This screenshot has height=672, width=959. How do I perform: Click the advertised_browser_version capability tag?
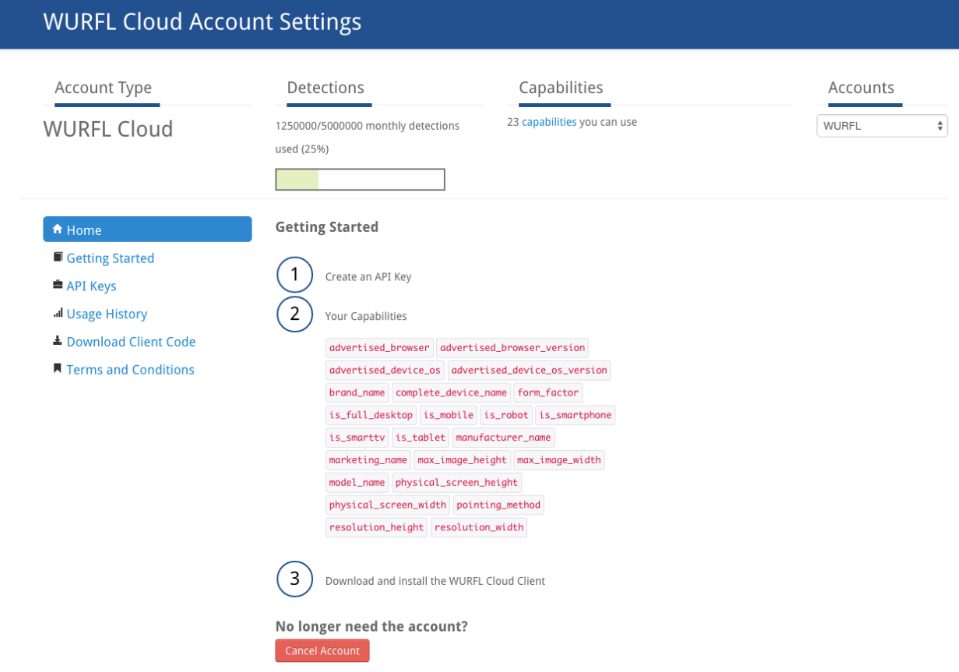[513, 348]
